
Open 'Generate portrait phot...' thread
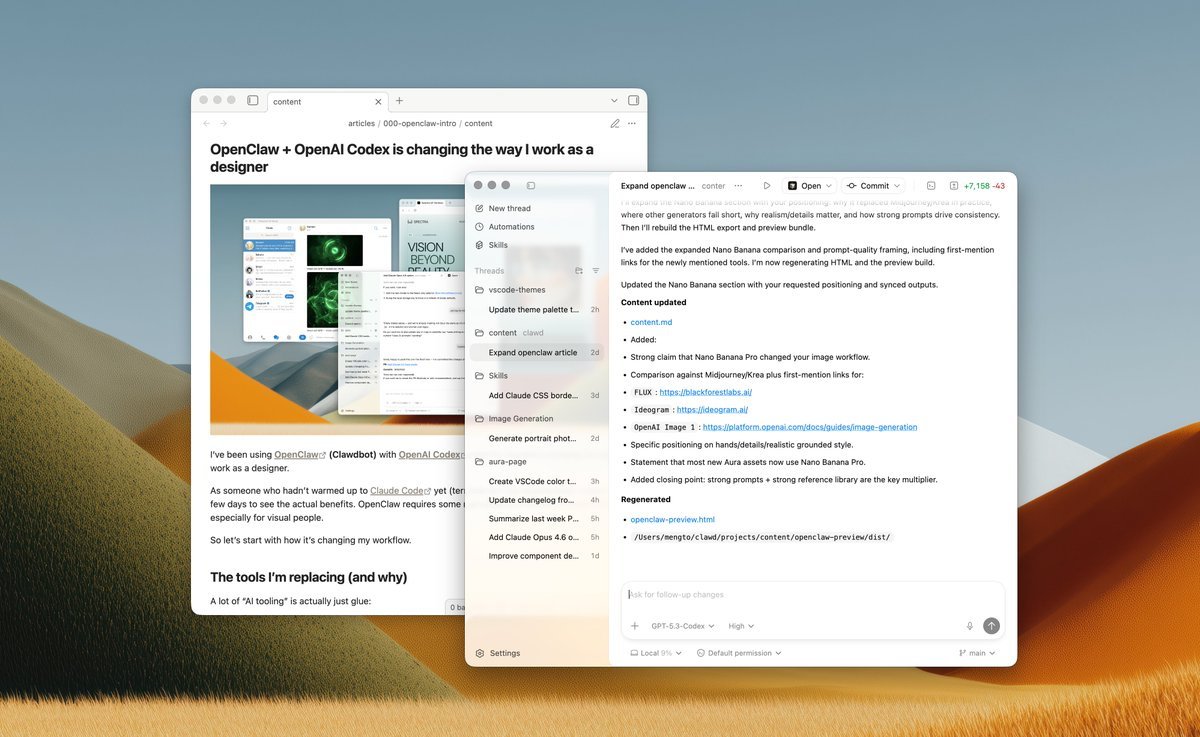[x=537, y=438]
